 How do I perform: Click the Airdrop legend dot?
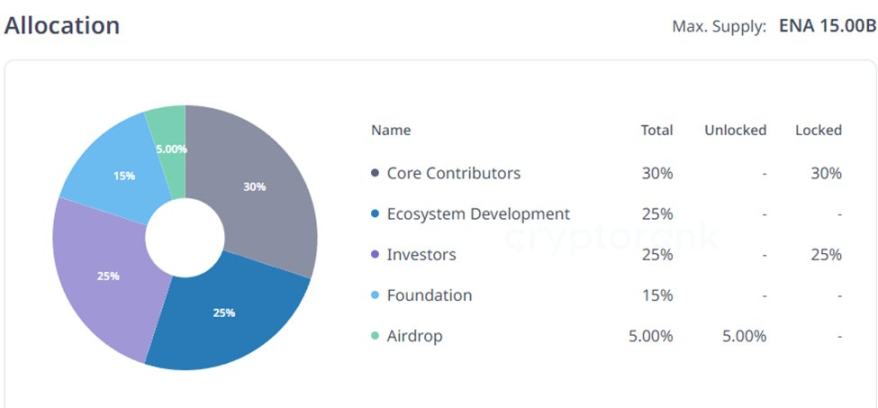(x=375, y=337)
